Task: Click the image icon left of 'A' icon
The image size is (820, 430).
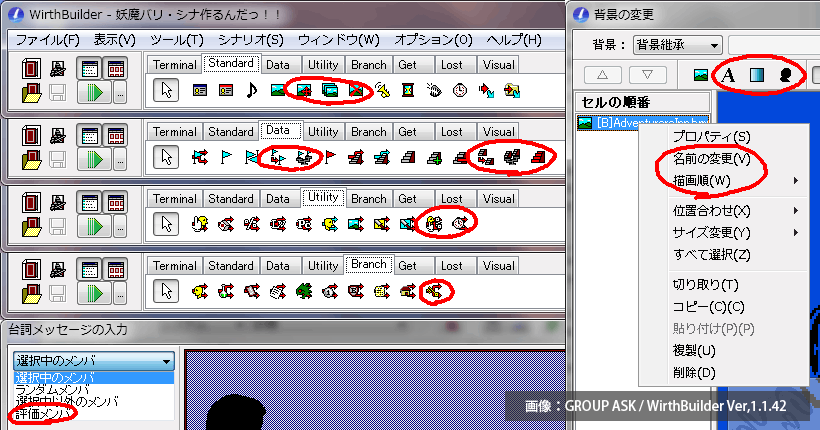Action: (701, 75)
